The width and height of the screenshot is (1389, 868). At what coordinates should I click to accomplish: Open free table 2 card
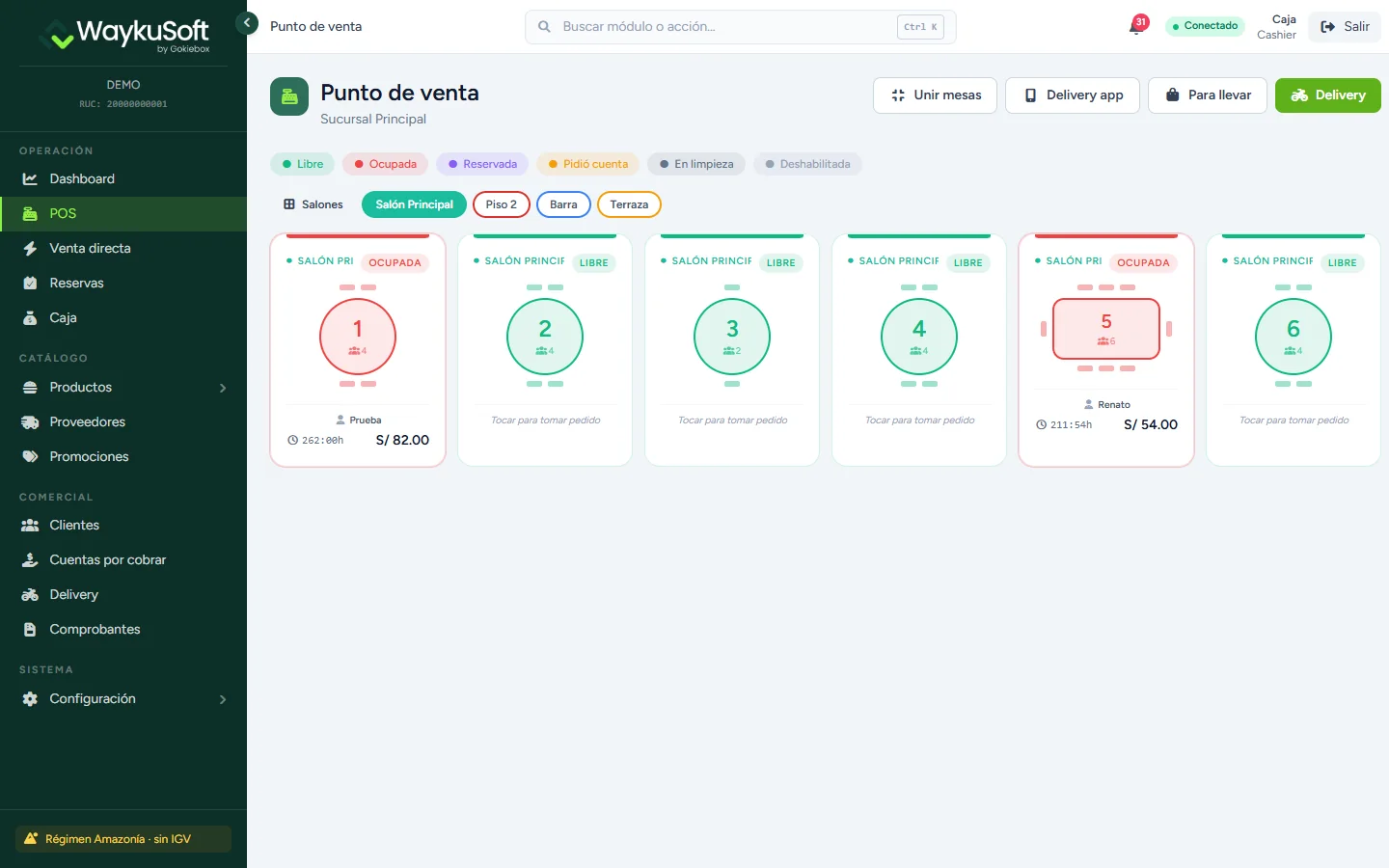[x=545, y=350]
